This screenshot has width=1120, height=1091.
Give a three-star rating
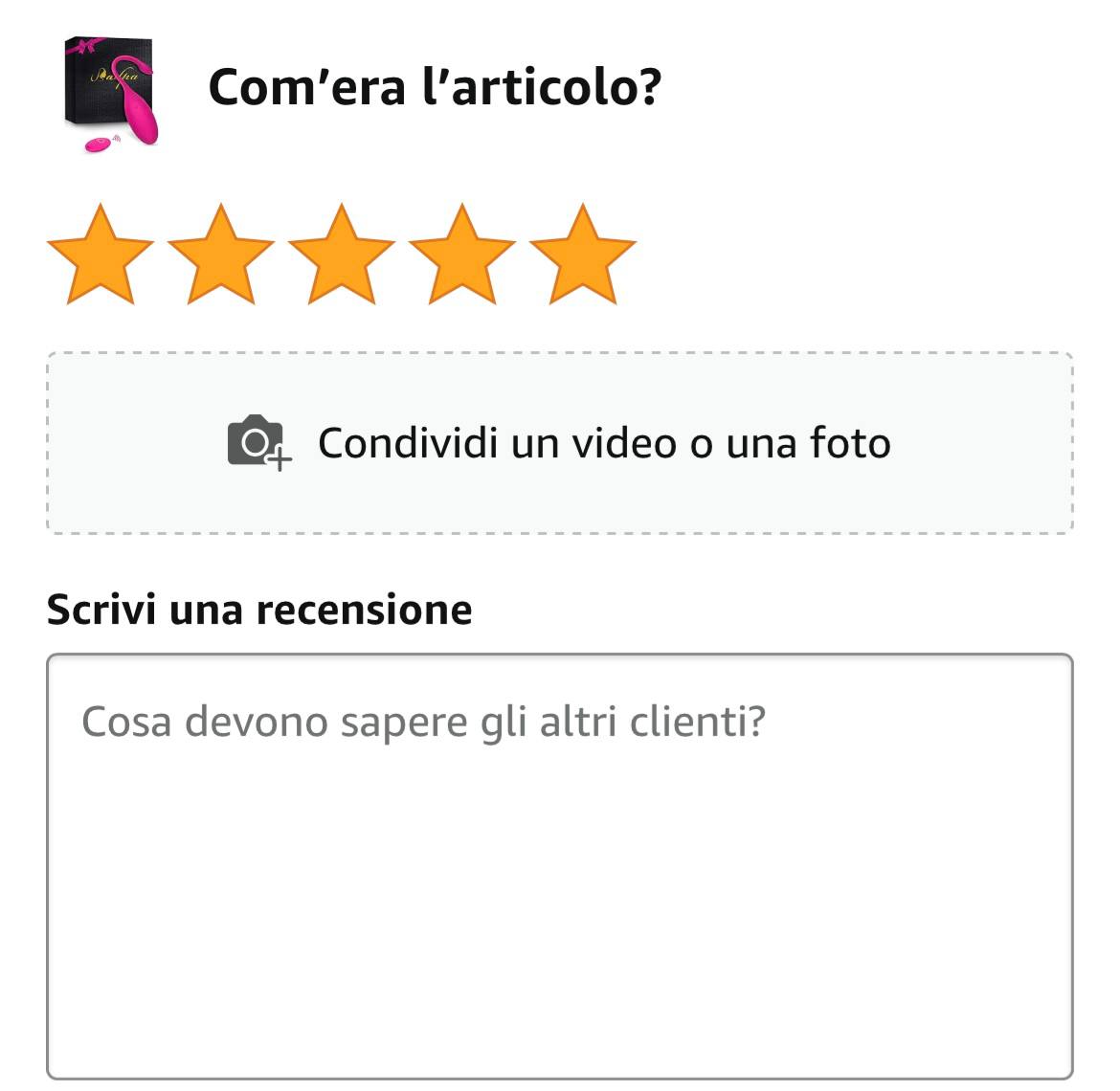[342, 255]
